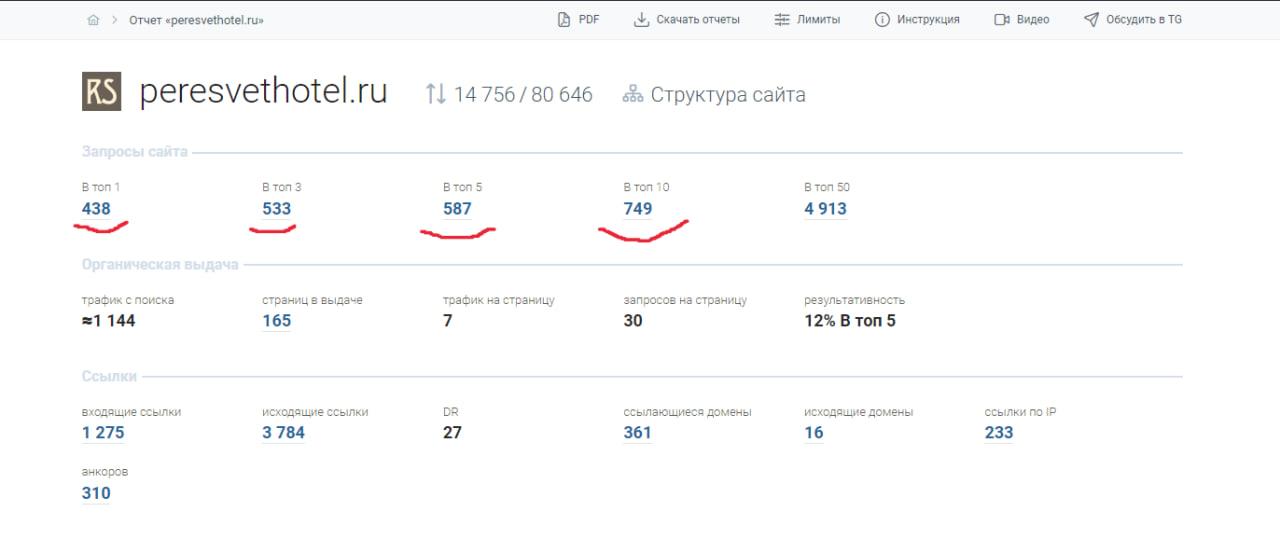Click the результативность value 12% В топ 5
Image resolution: width=1280 pixels, height=539 pixels.
pos(850,321)
